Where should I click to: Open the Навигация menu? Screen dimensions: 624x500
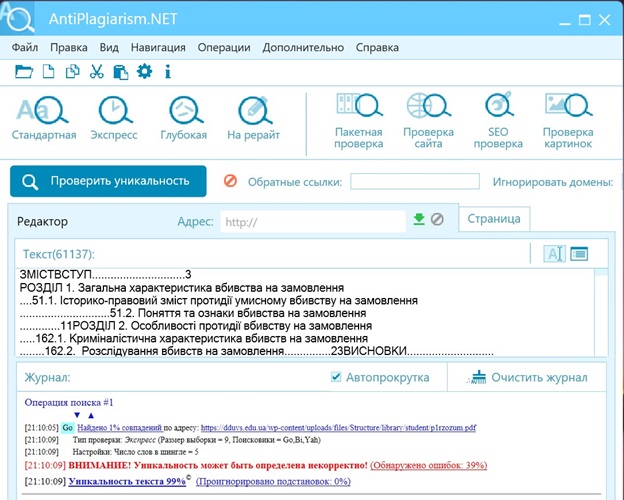(x=158, y=47)
